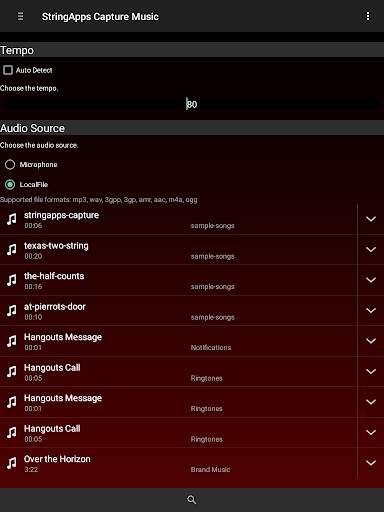This screenshot has width=384, height=512.
Task: Select the stringapps-capture song title
Action: (61, 215)
